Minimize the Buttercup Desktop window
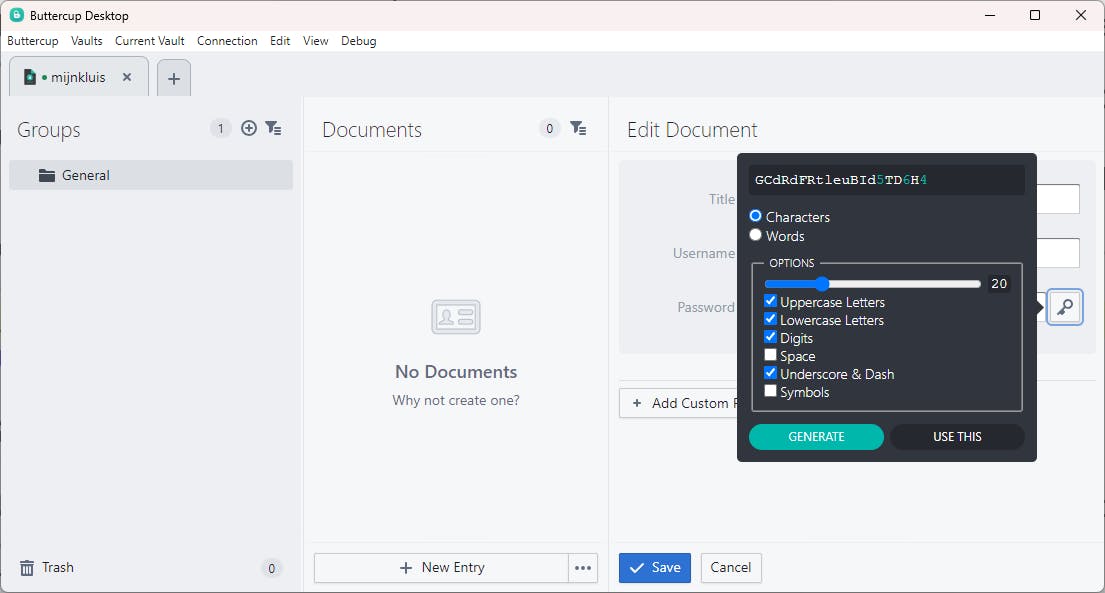This screenshot has height=593, width=1105. pos(990,15)
